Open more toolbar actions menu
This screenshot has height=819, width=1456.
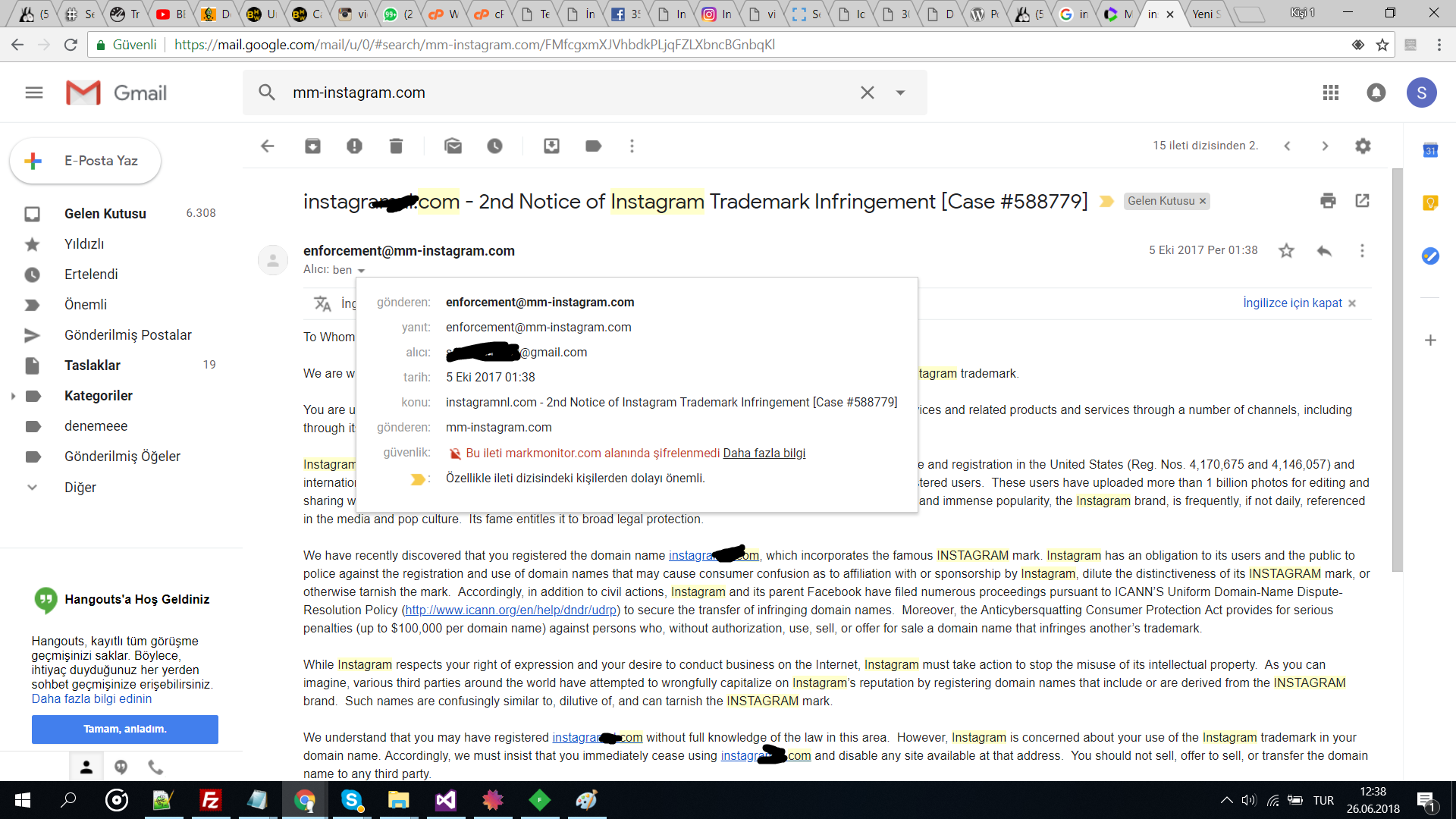click(x=632, y=146)
